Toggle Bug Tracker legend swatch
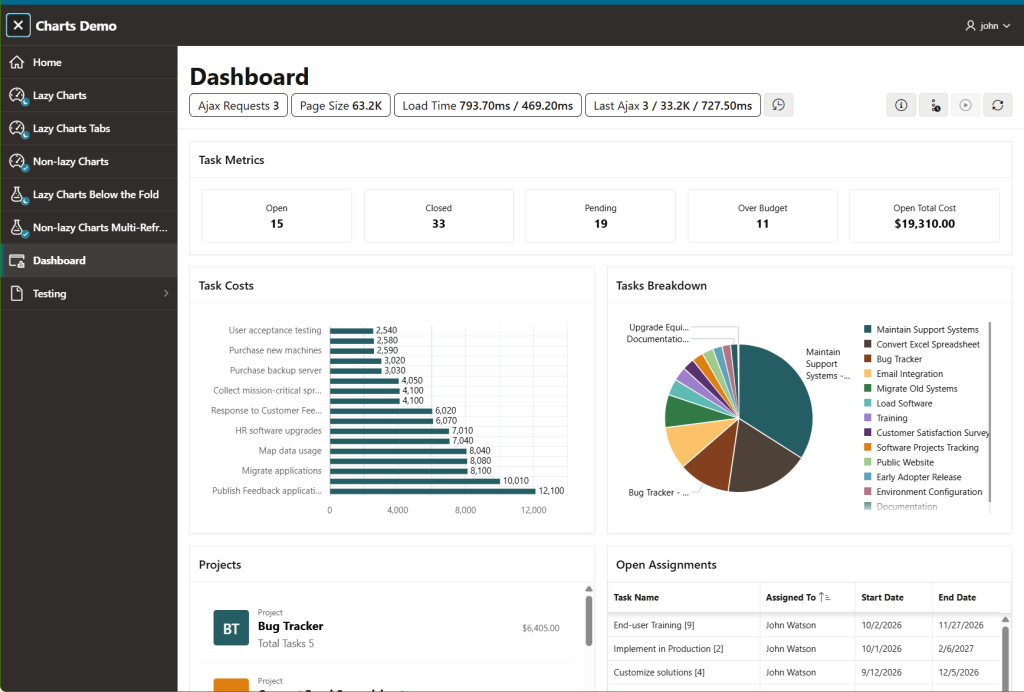Image resolution: width=1024 pixels, height=692 pixels. click(x=867, y=359)
